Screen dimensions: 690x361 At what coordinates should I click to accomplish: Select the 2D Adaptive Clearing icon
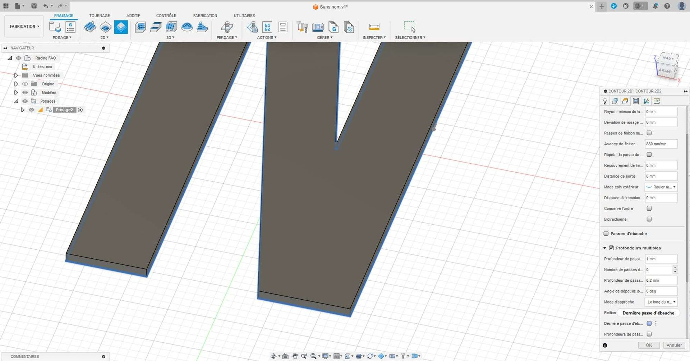pyautogui.click(x=90, y=27)
